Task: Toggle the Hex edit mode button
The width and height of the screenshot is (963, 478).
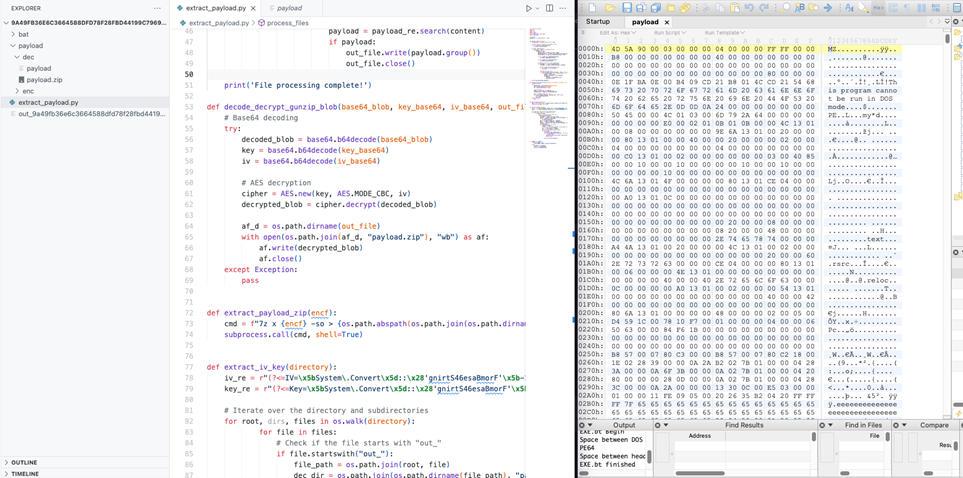Action: coord(878,8)
